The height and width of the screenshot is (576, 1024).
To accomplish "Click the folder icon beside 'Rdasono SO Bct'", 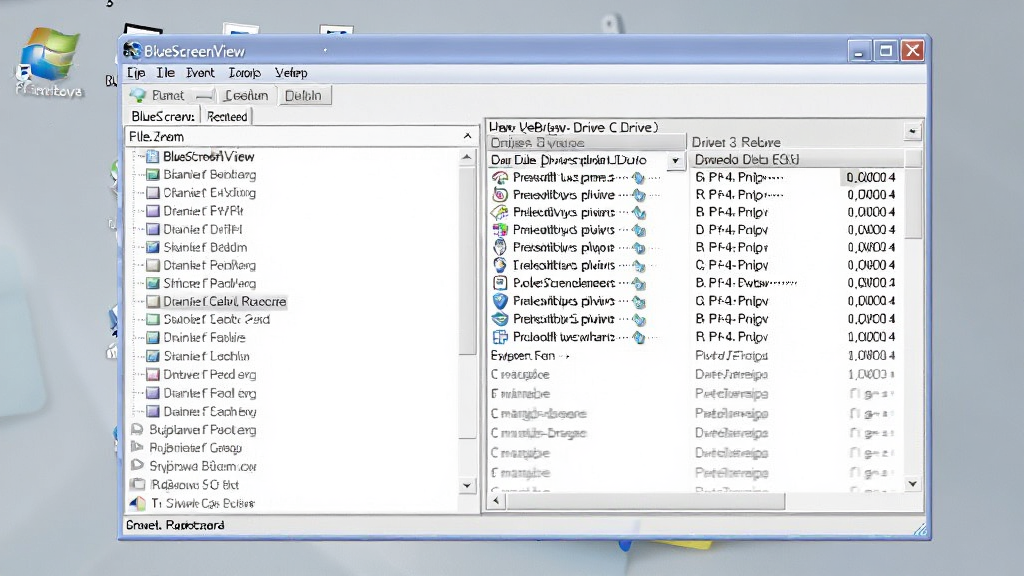I will [x=137, y=485].
